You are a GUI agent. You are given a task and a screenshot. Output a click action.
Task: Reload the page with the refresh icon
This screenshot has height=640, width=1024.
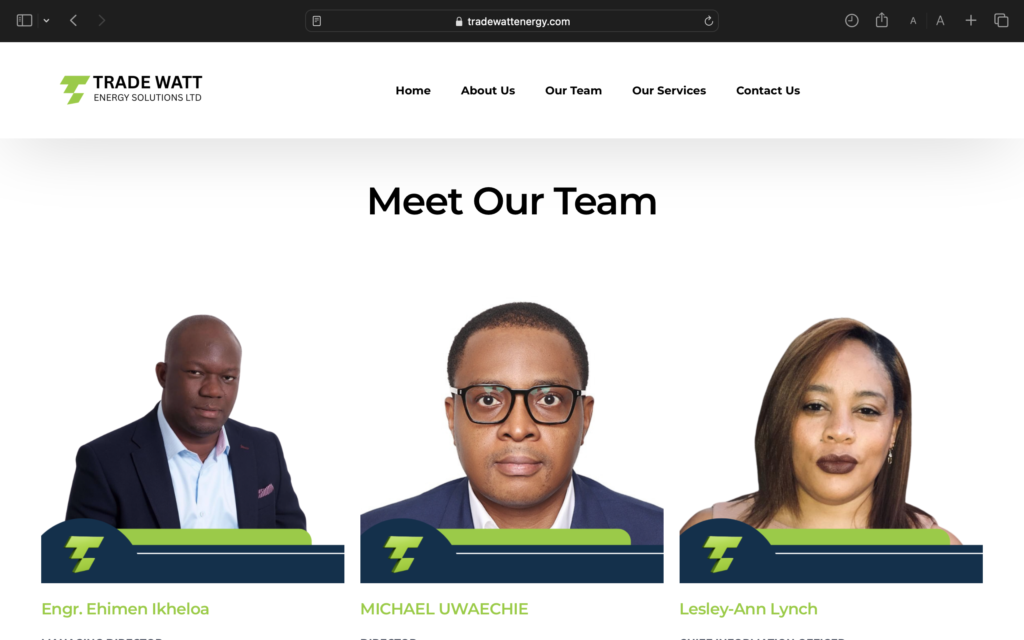709,21
